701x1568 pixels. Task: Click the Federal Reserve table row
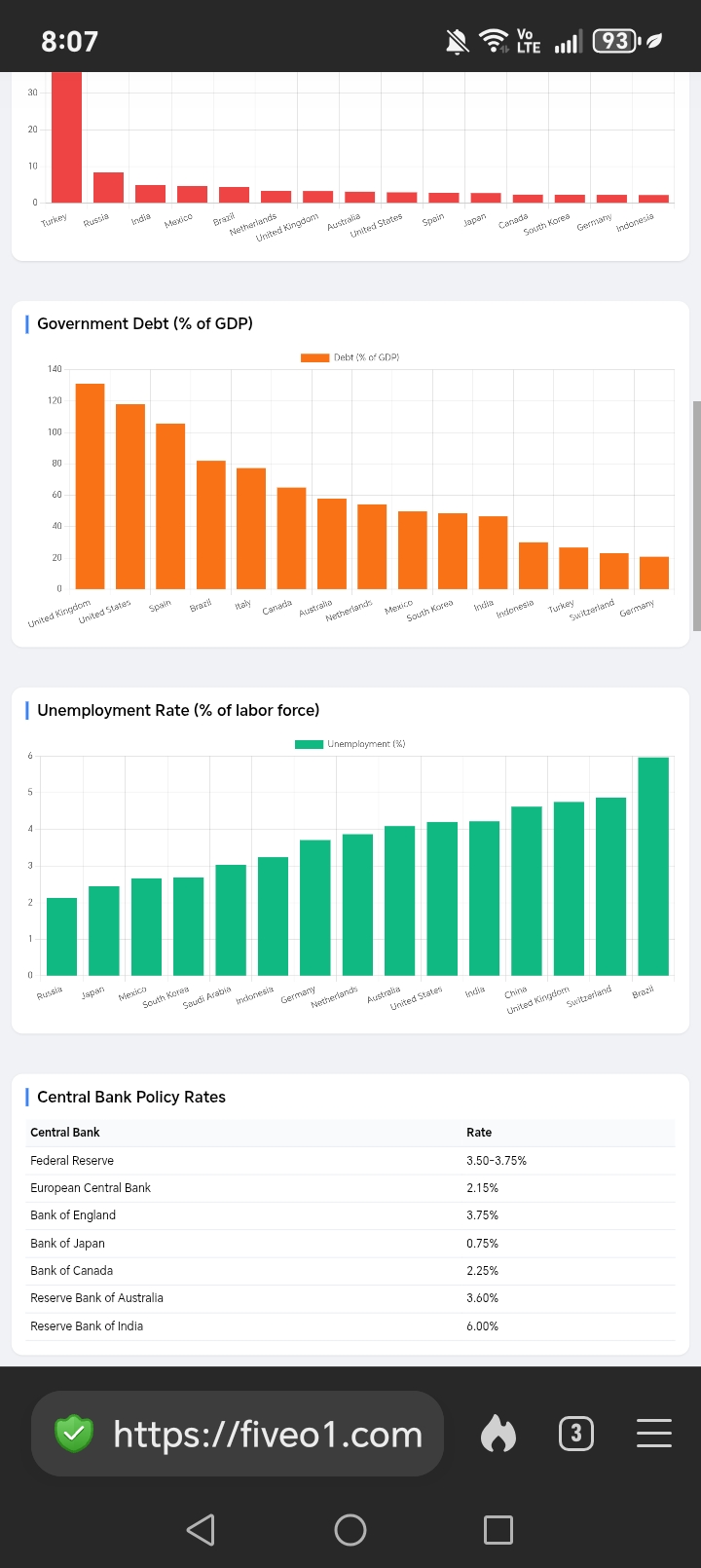coord(350,1161)
